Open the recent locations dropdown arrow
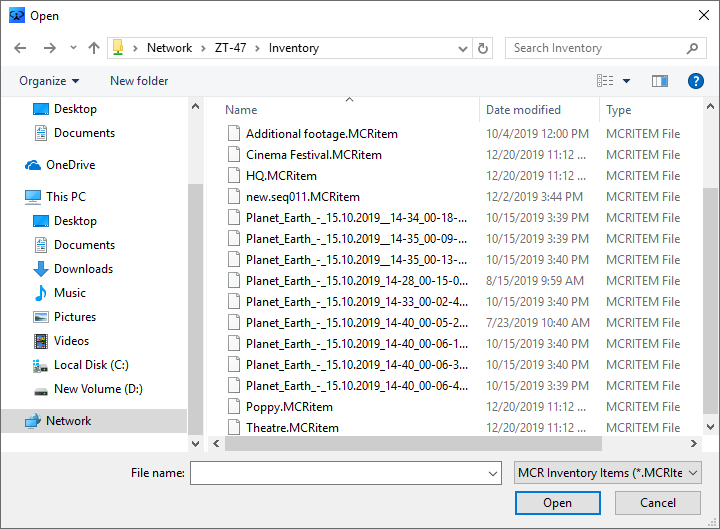This screenshot has height=529, width=720. (73, 48)
